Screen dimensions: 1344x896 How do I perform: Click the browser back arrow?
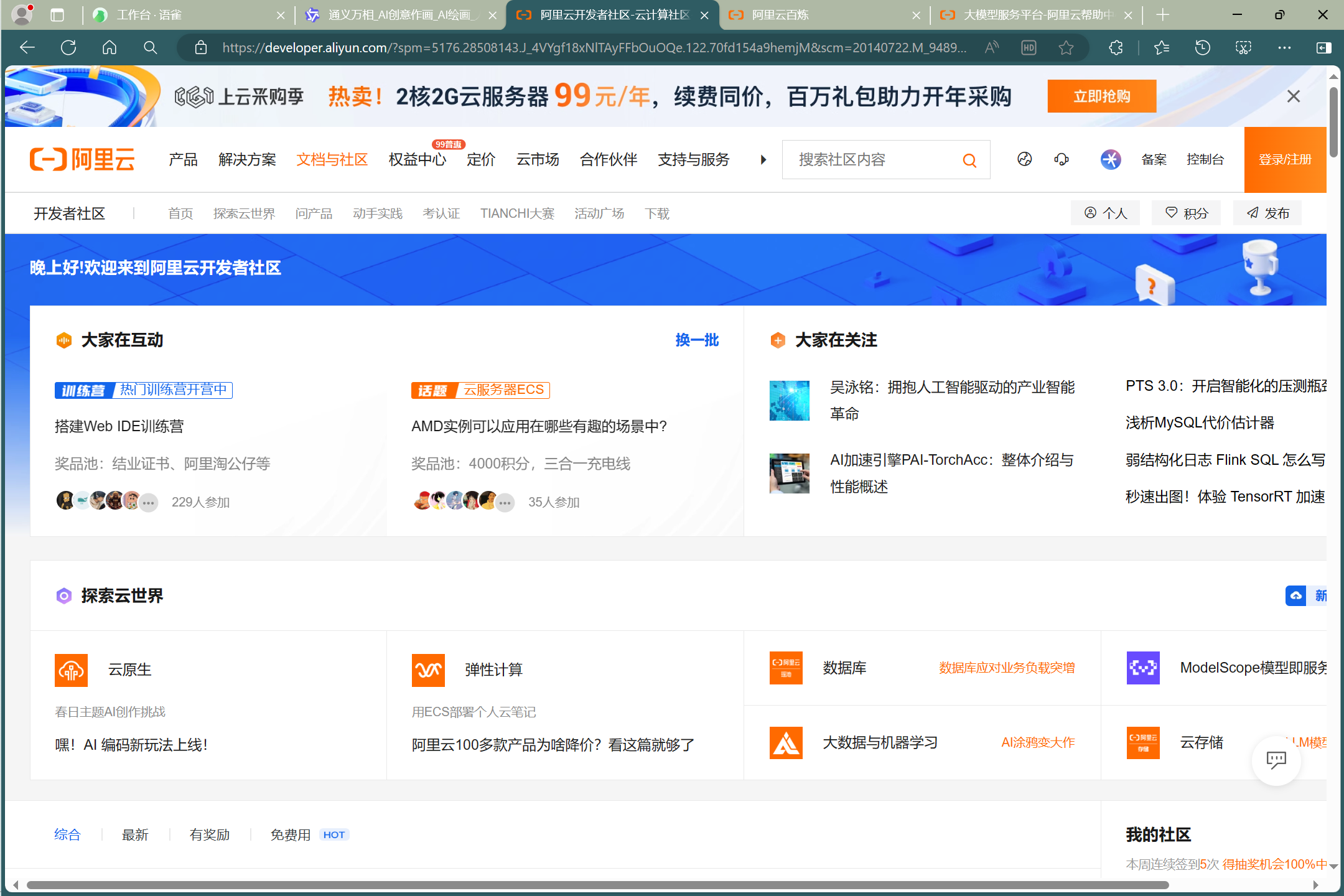pyautogui.click(x=27, y=48)
